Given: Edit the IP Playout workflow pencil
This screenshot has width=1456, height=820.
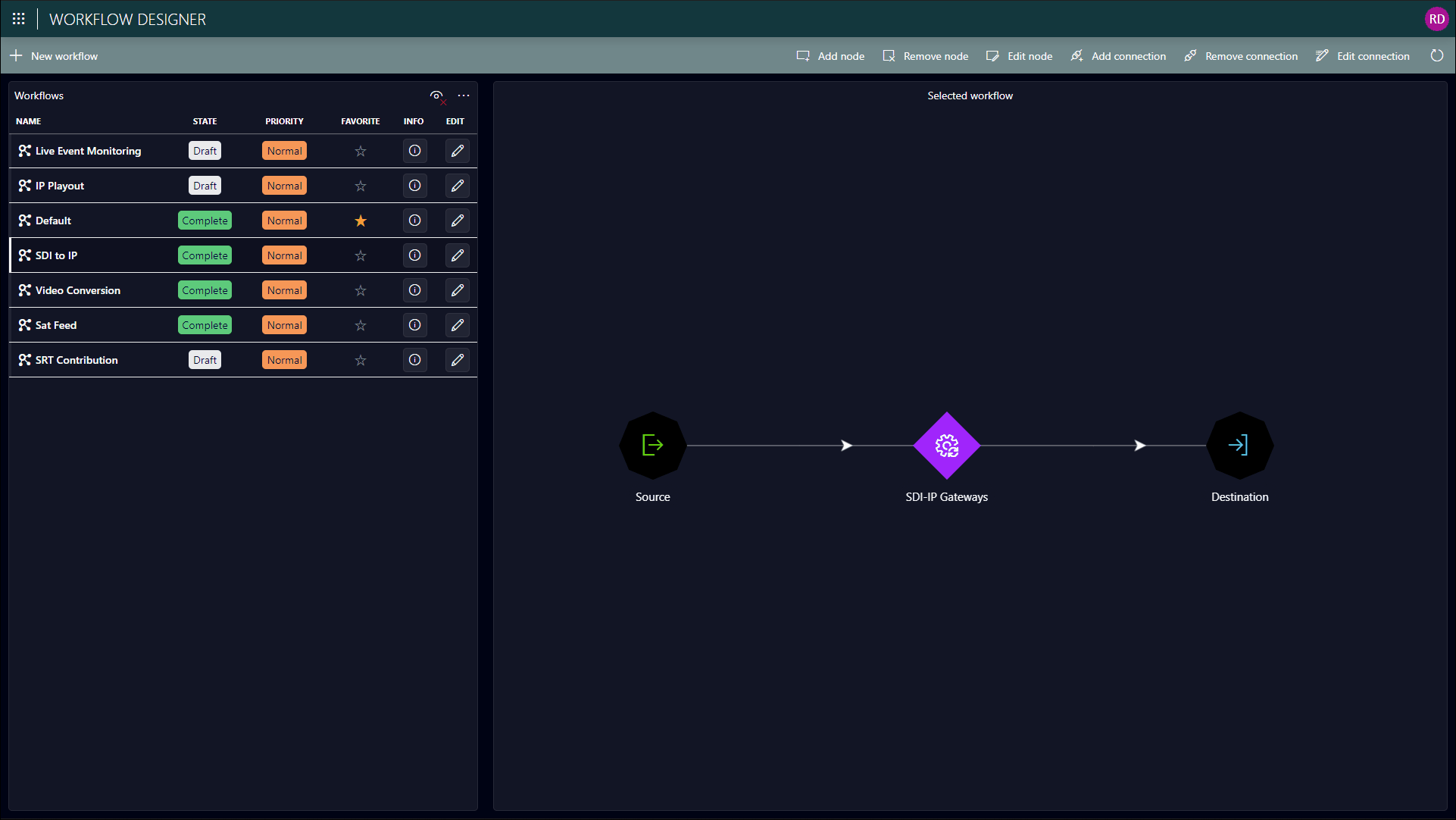Looking at the screenshot, I should 457,186.
